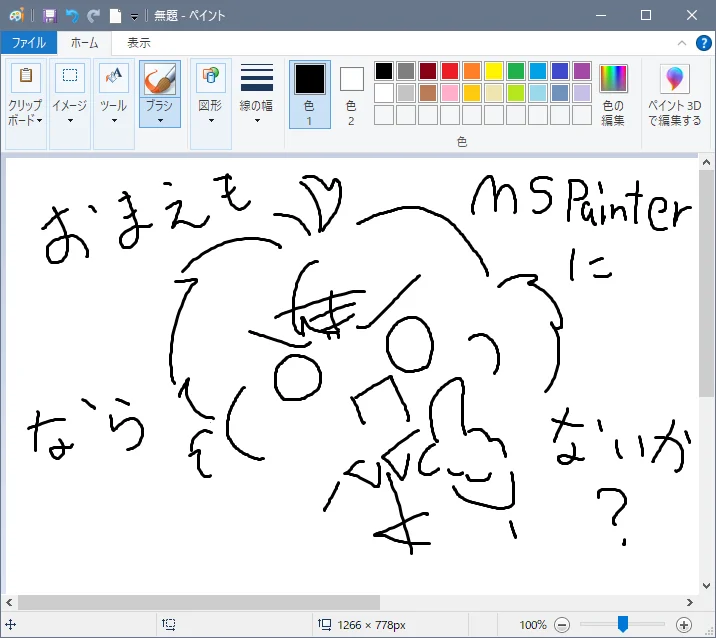Select the ブラシ brush tool icon
The height and width of the screenshot is (638, 716).
point(160,79)
